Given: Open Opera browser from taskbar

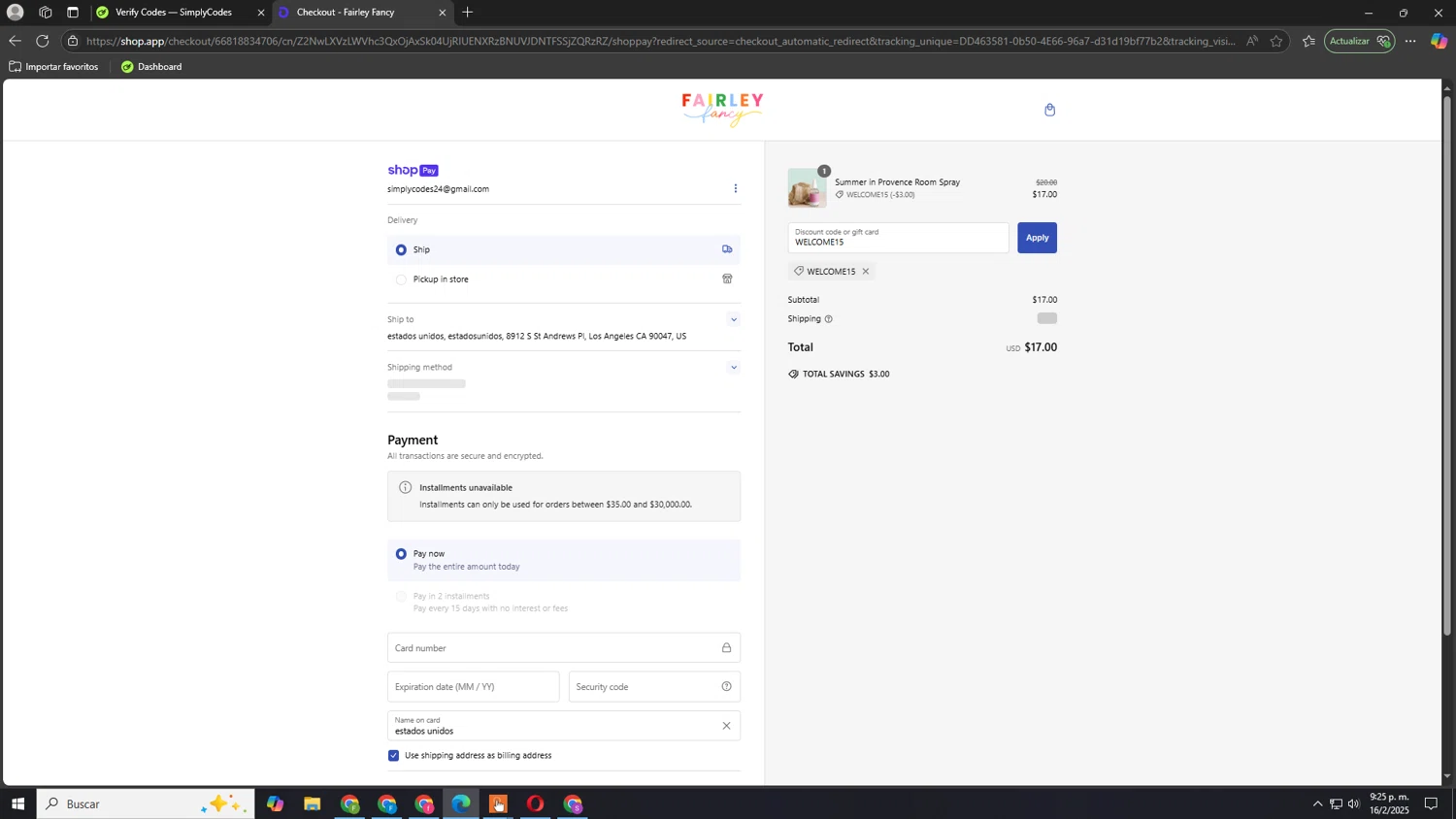Looking at the screenshot, I should coord(535,803).
